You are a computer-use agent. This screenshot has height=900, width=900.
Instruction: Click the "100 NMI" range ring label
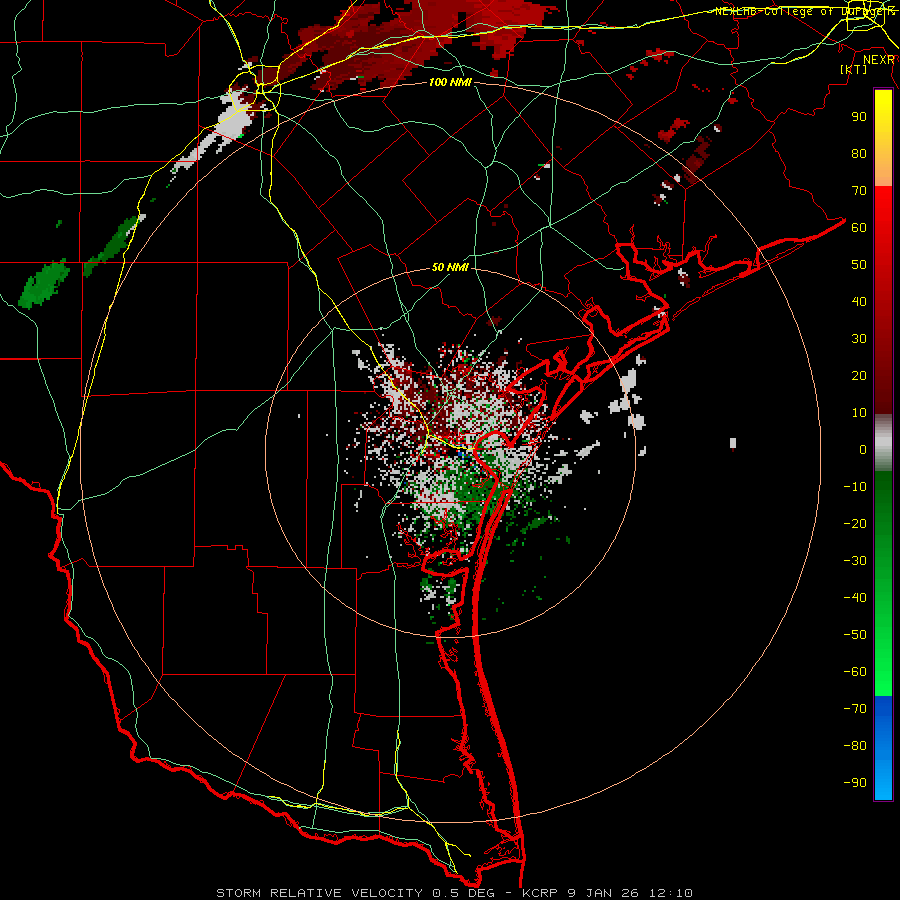(x=450, y=83)
